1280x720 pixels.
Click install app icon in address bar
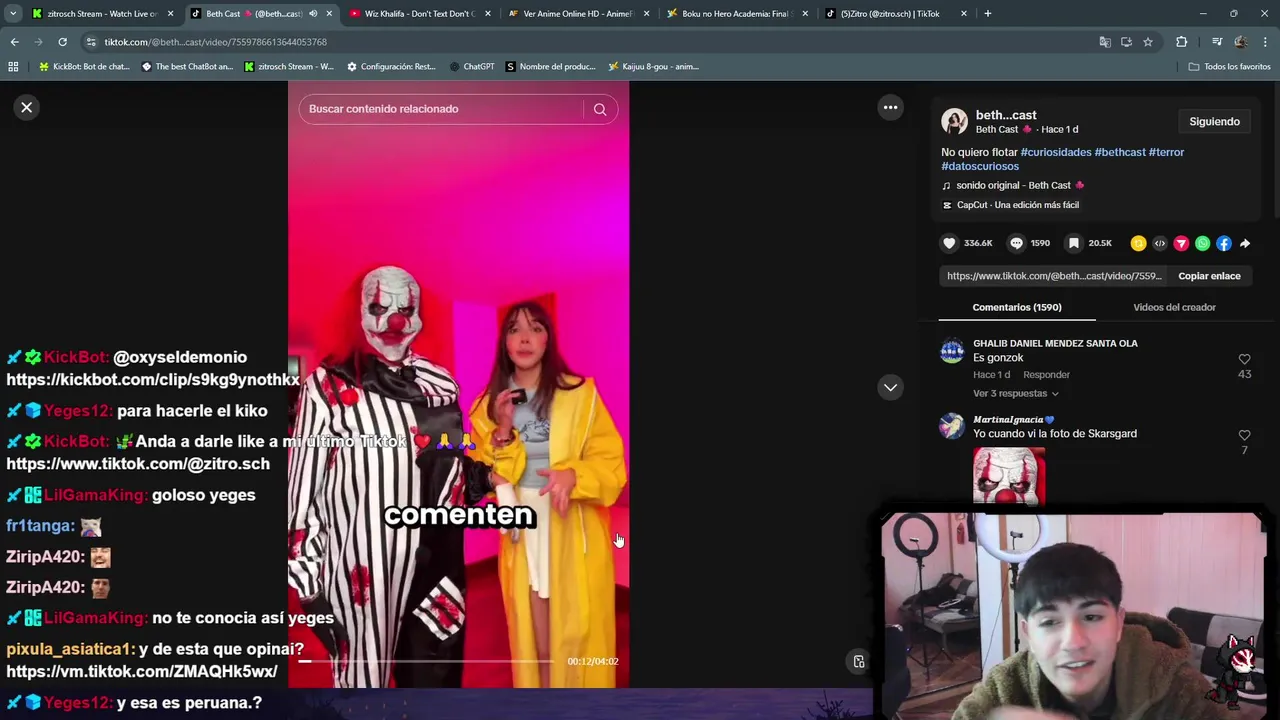pos(1126,42)
